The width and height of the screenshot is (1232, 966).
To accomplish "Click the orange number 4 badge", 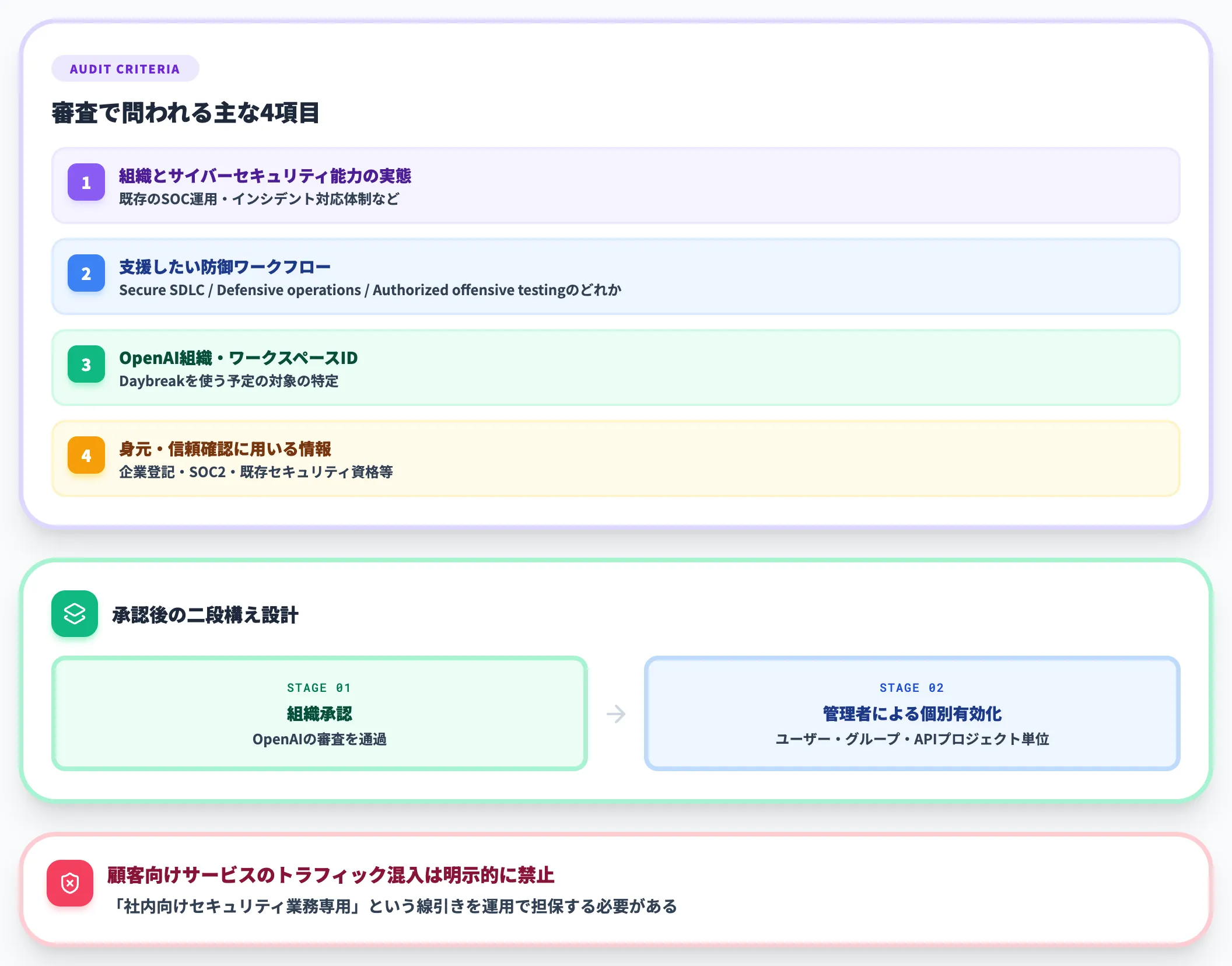I will tap(86, 455).
